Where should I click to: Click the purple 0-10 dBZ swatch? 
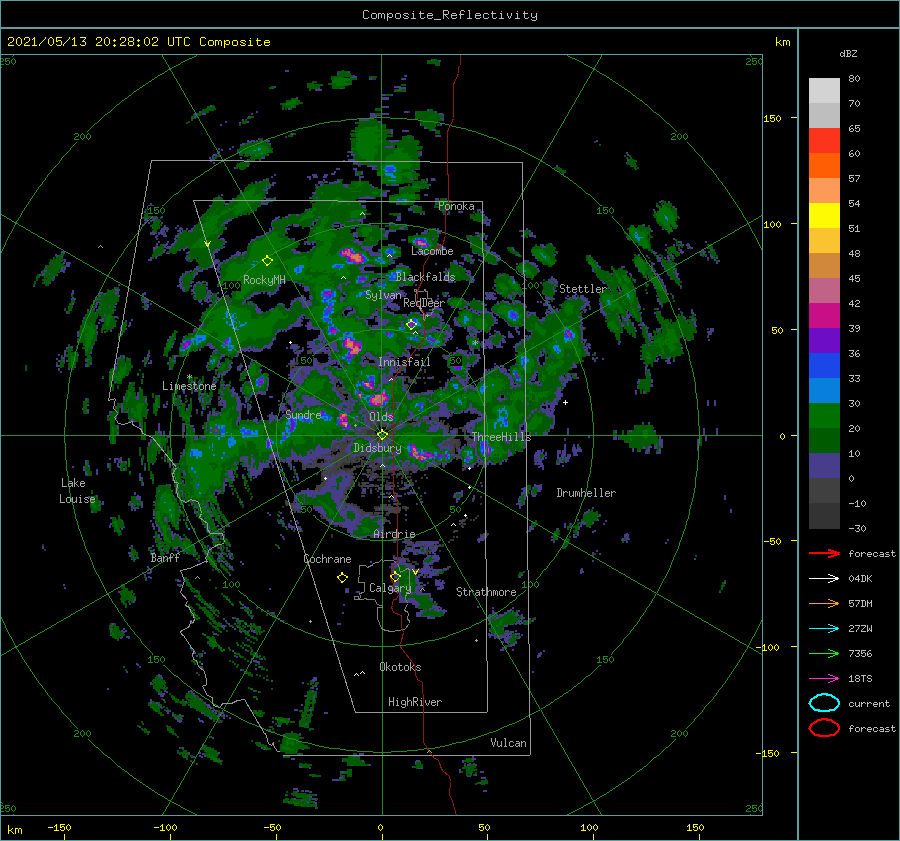tap(824, 466)
